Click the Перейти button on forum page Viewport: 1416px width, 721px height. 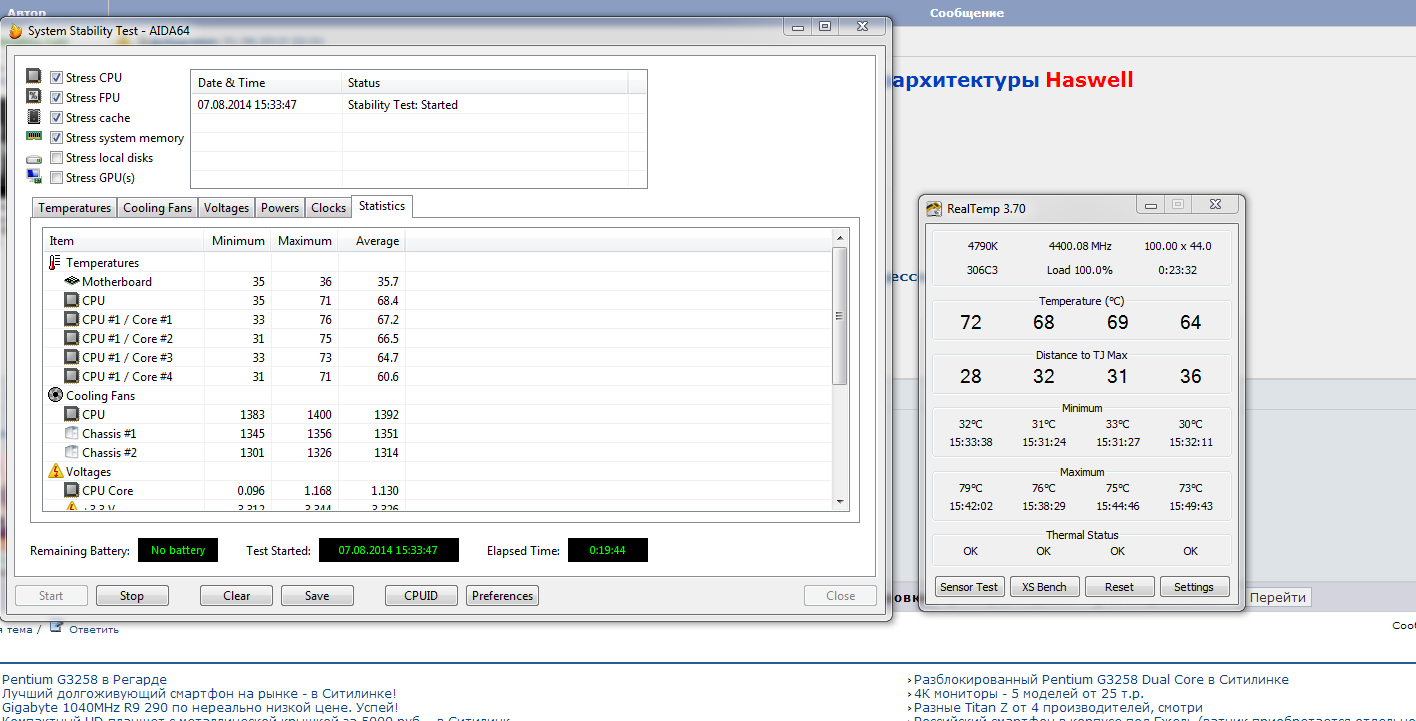pyautogui.click(x=1278, y=597)
